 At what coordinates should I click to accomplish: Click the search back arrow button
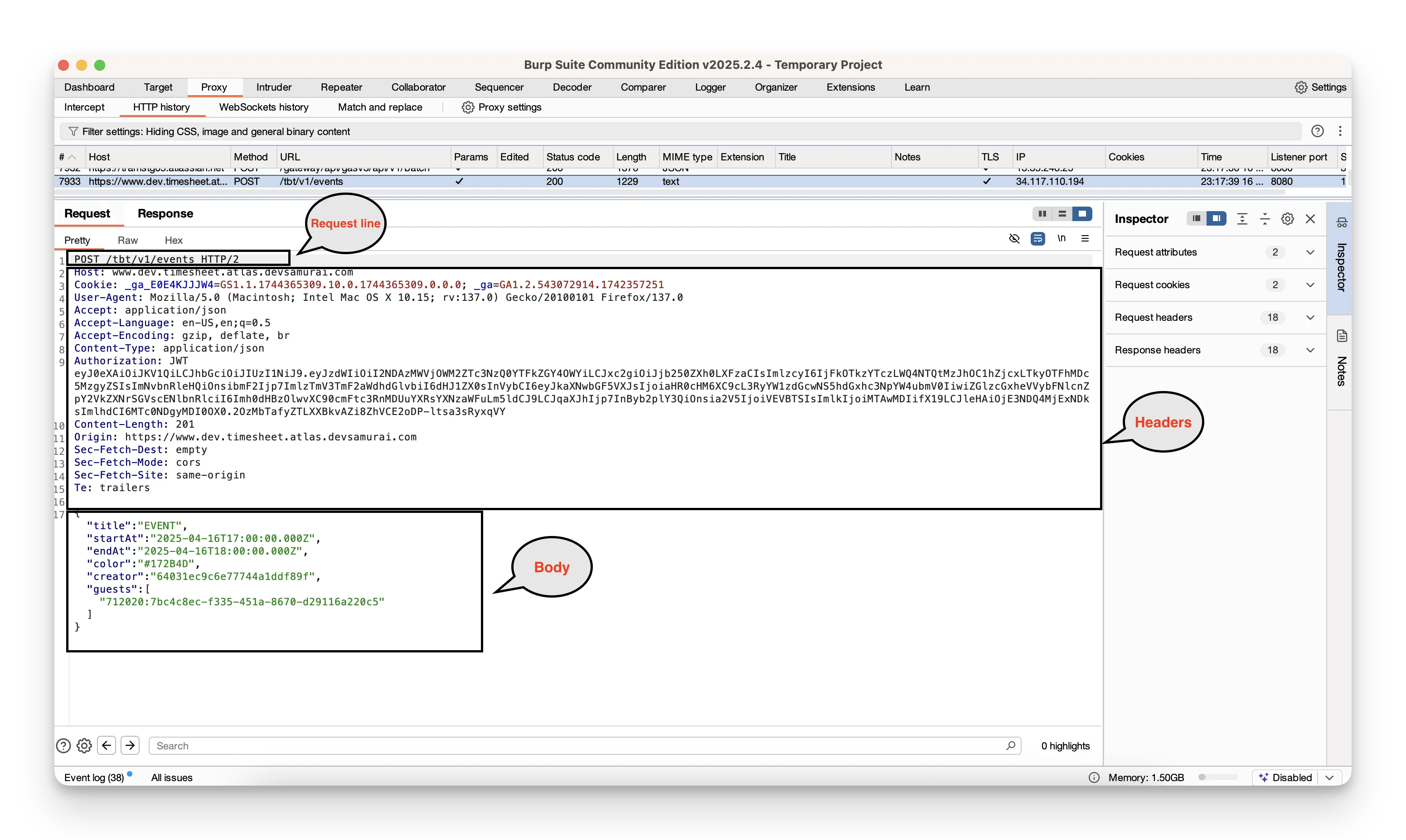[107, 745]
